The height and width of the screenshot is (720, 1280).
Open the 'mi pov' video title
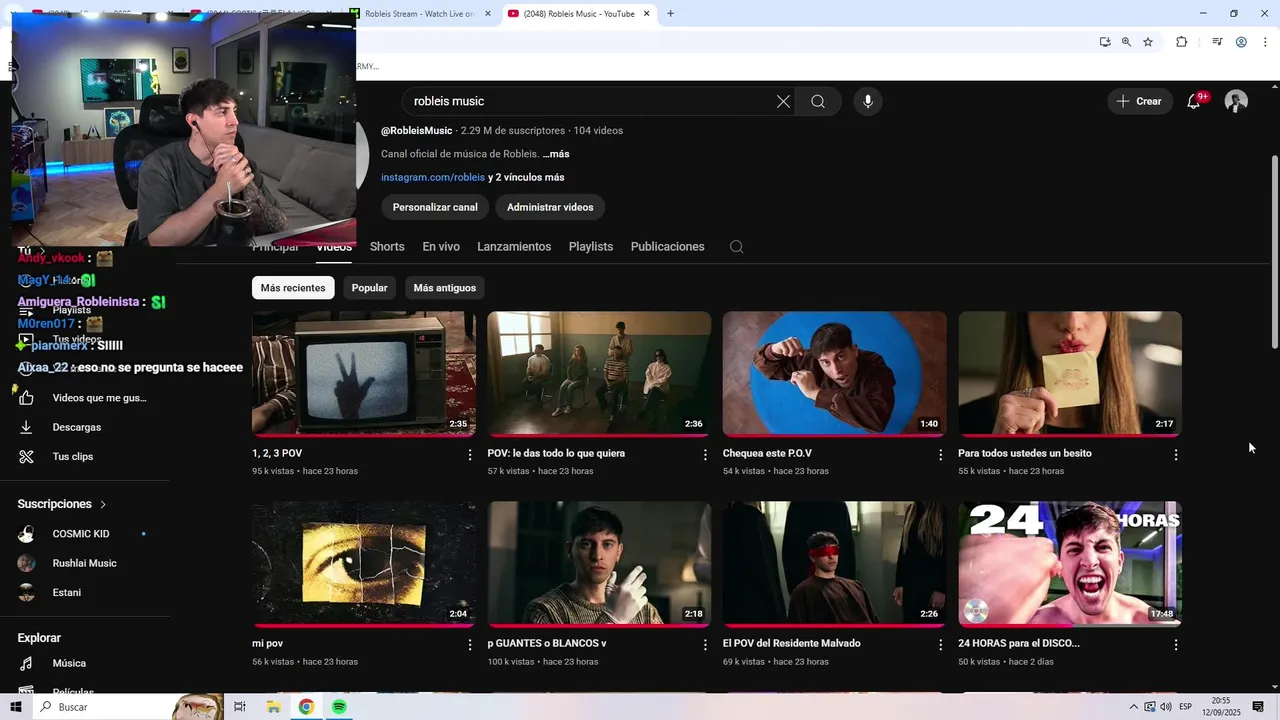268,644
